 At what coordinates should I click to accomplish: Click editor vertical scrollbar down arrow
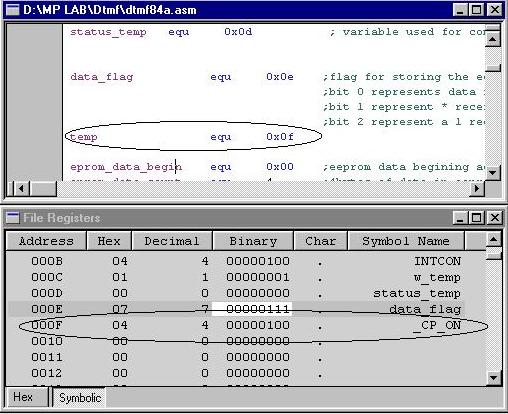493,173
